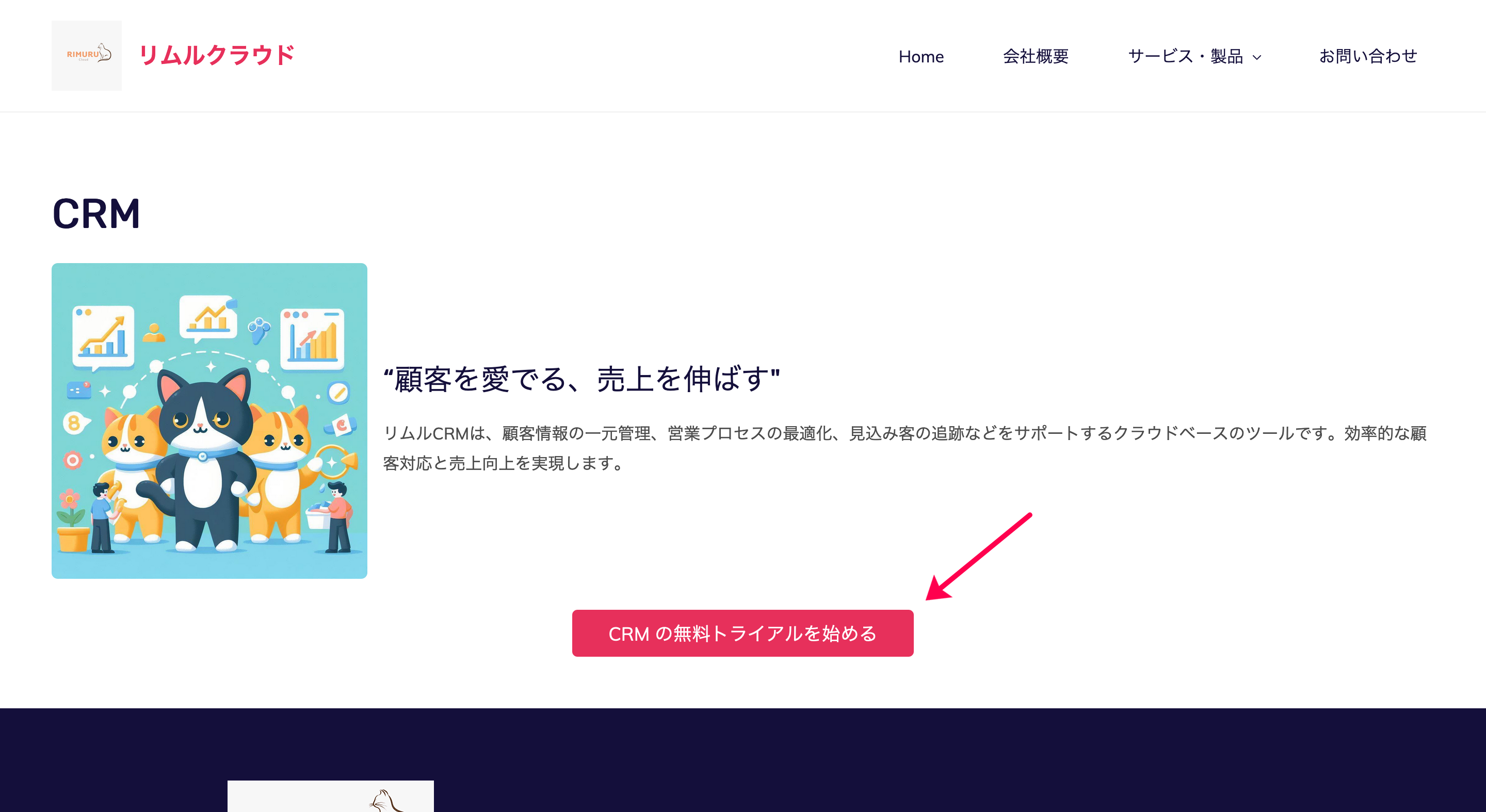Viewport: 1486px width, 812px height.
Task: Open the リムルクラウド site title link
Action: pos(216,55)
